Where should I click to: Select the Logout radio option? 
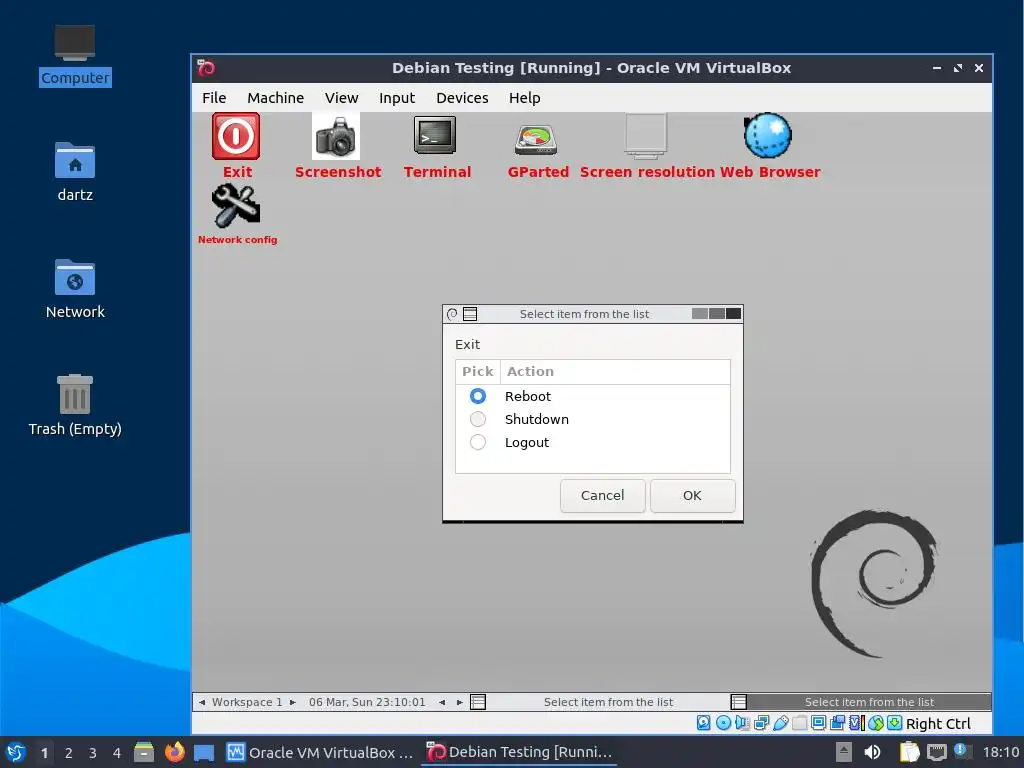point(477,442)
